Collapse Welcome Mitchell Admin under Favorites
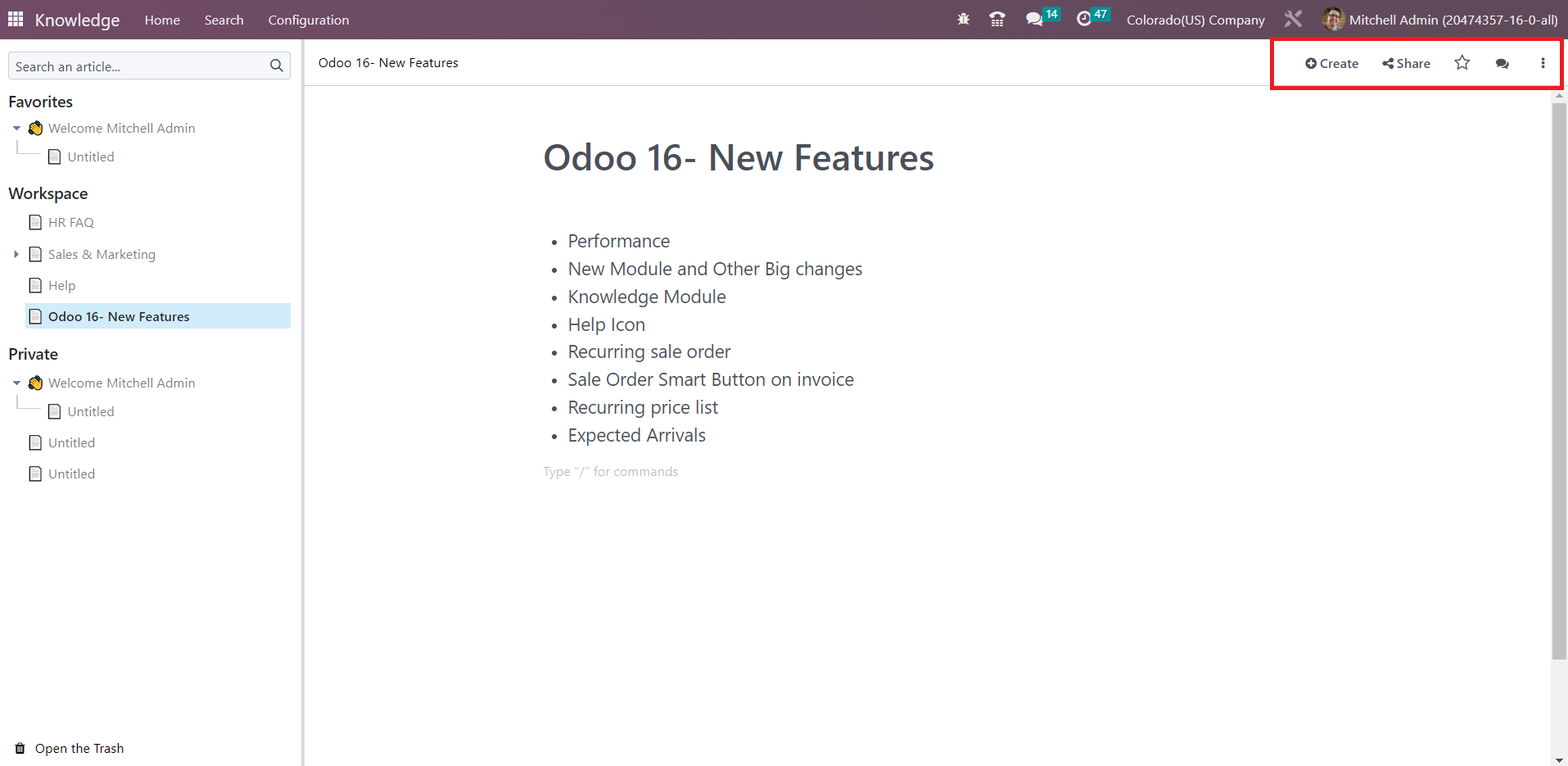This screenshot has height=766, width=1568. click(x=16, y=129)
